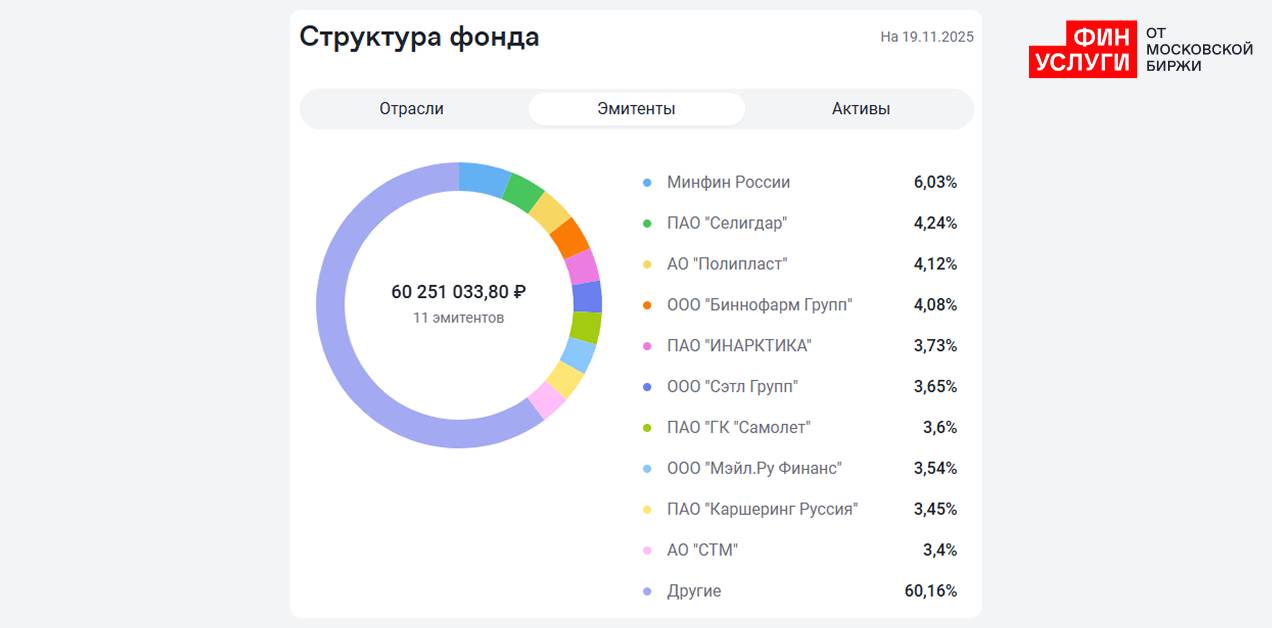Select ПАО "Каршеринг Руссия" in the legend
The image size is (1272, 628).
click(x=762, y=509)
